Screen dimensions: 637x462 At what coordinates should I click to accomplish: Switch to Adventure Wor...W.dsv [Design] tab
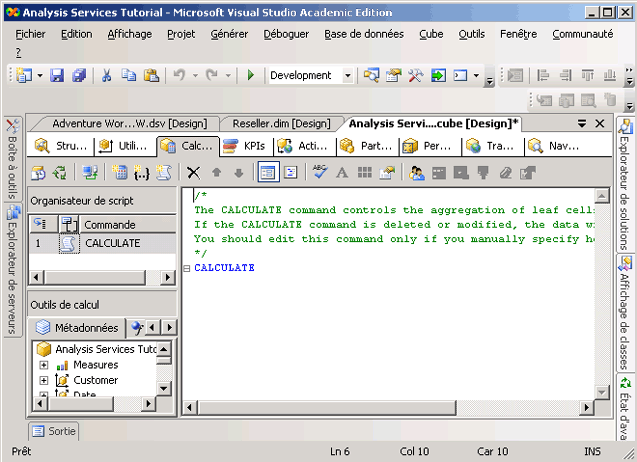point(129,124)
